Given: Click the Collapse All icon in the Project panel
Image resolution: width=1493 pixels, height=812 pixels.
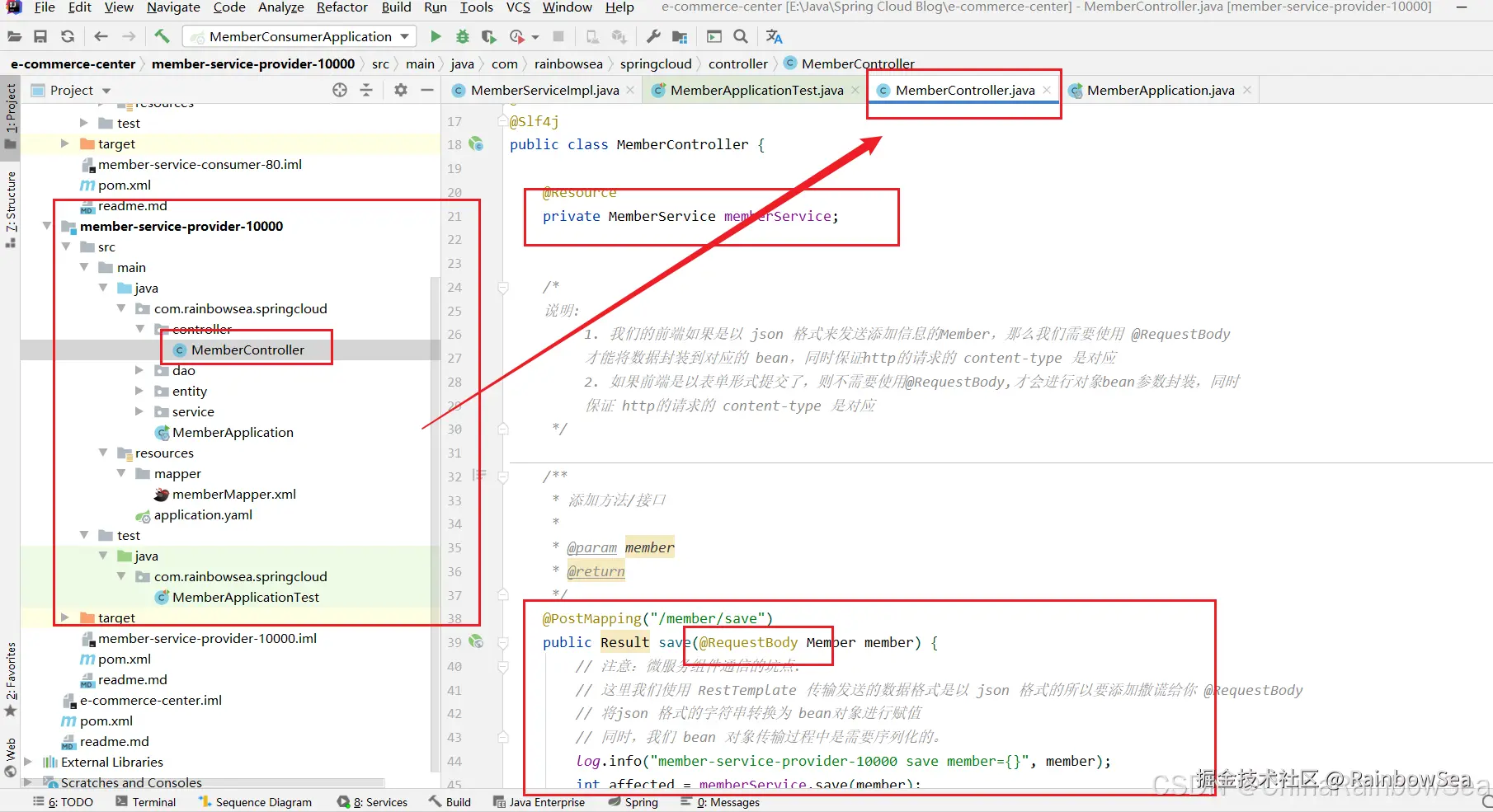Looking at the screenshot, I should click(366, 90).
